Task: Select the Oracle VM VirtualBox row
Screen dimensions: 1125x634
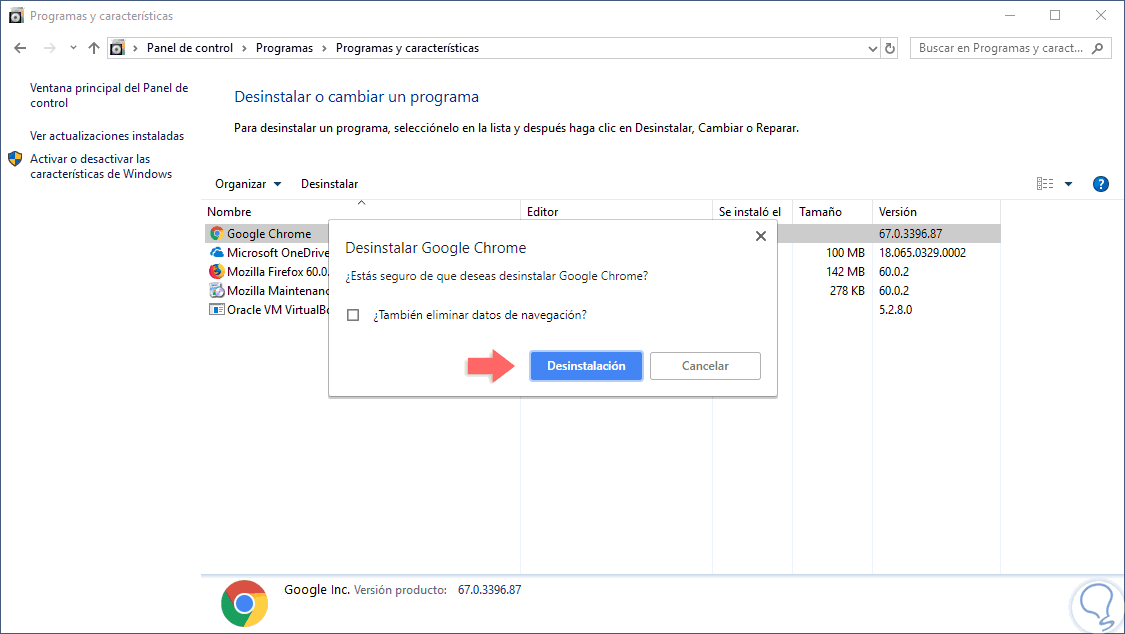Action: [x=602, y=310]
